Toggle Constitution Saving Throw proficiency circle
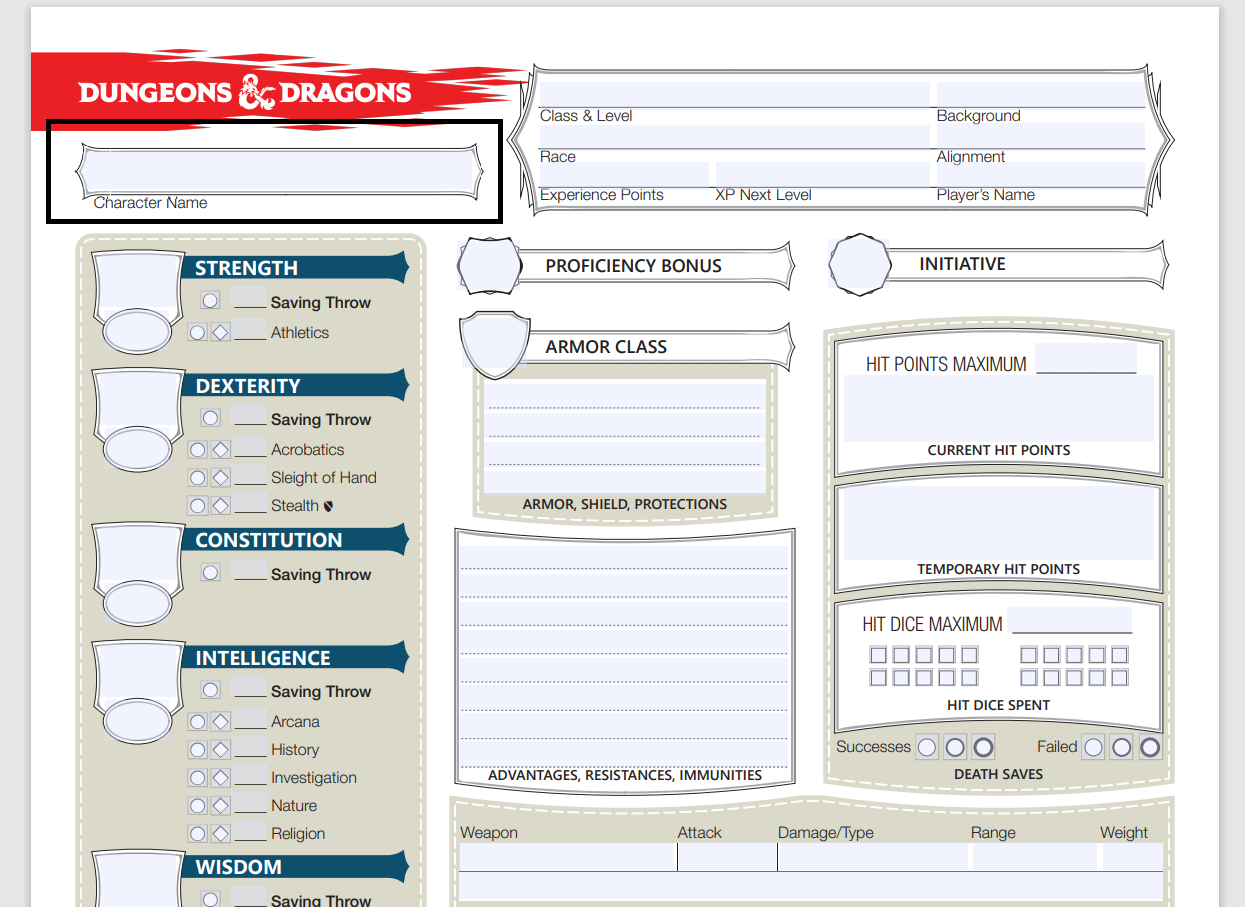The height and width of the screenshot is (907, 1245). tap(210, 573)
